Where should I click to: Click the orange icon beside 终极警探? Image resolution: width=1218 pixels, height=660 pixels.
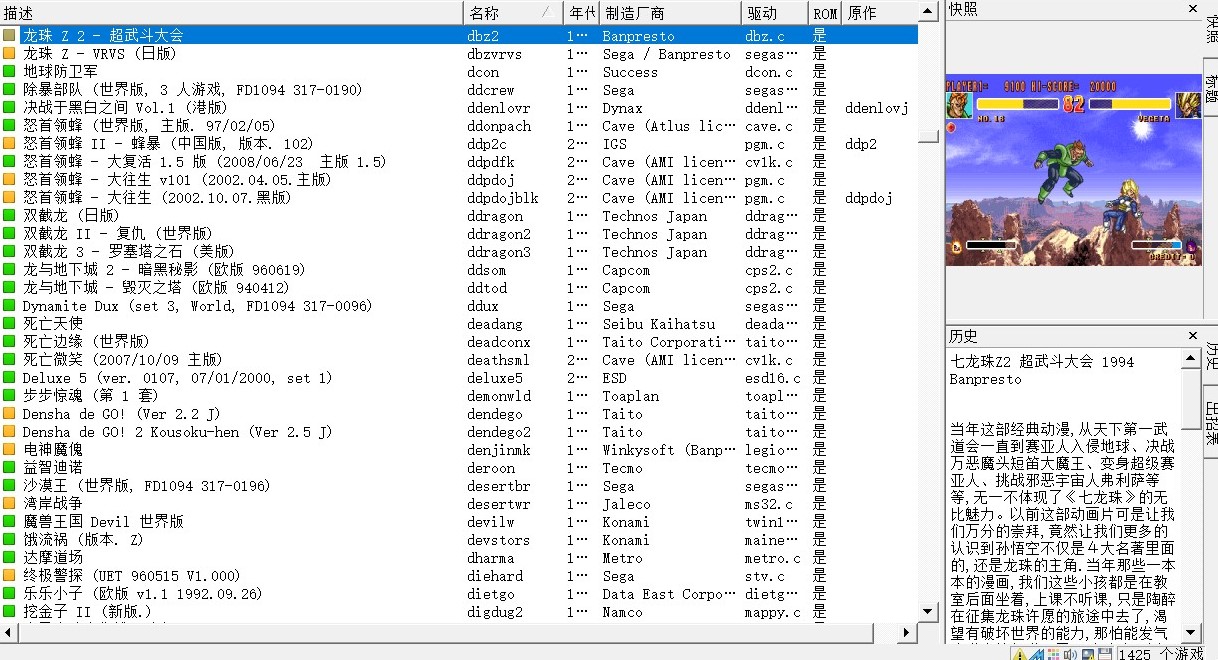[x=10, y=576]
